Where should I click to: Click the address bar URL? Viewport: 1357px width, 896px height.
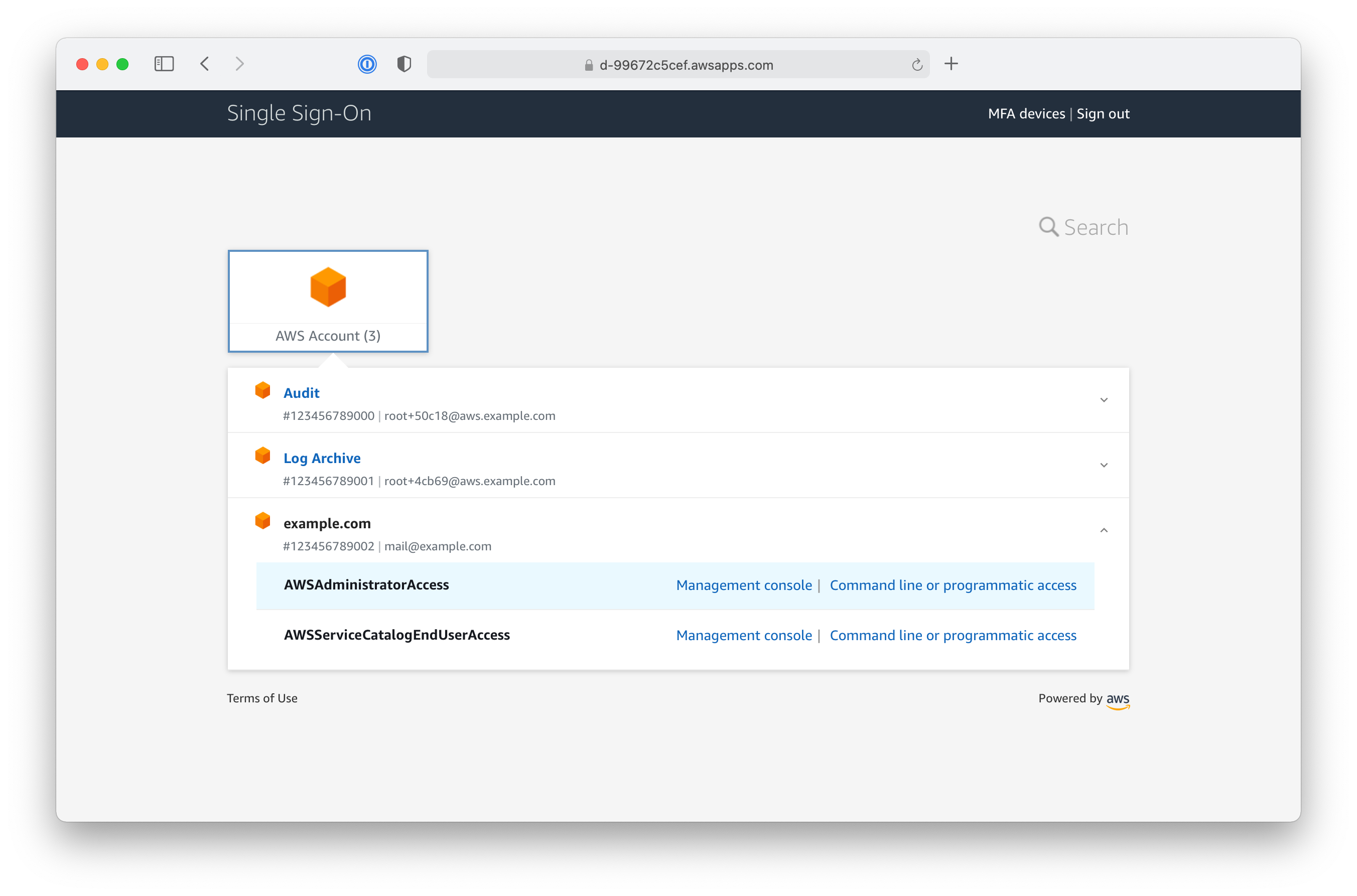[686, 65]
